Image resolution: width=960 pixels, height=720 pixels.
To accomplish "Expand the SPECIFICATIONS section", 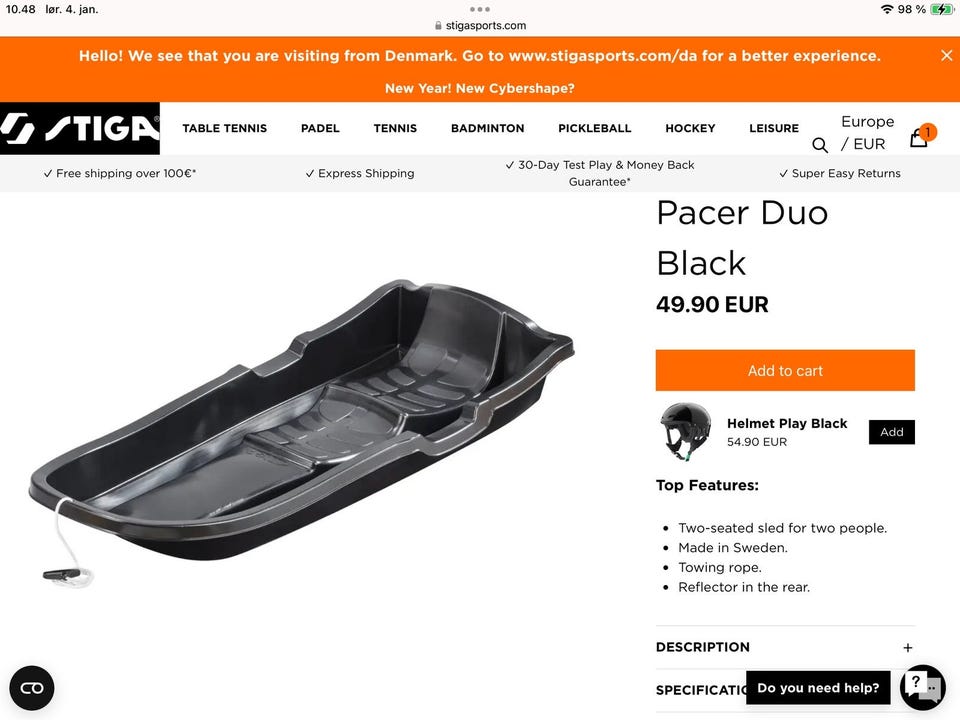I will click(x=701, y=690).
